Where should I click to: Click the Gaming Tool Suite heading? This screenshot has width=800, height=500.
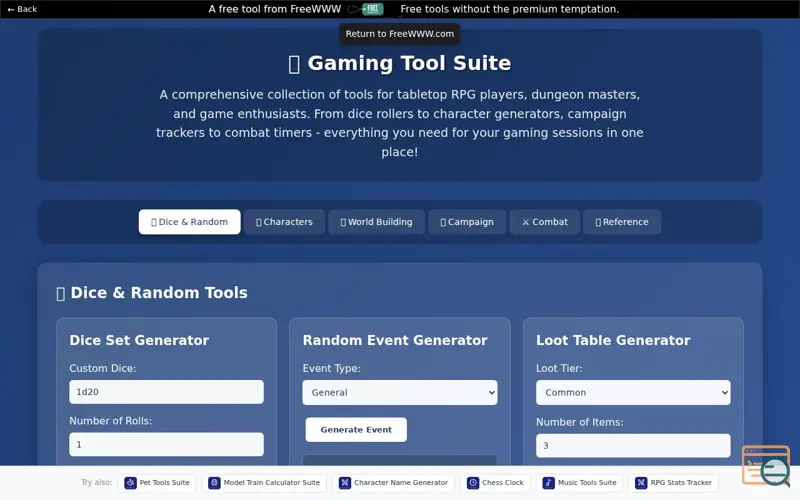pos(399,63)
